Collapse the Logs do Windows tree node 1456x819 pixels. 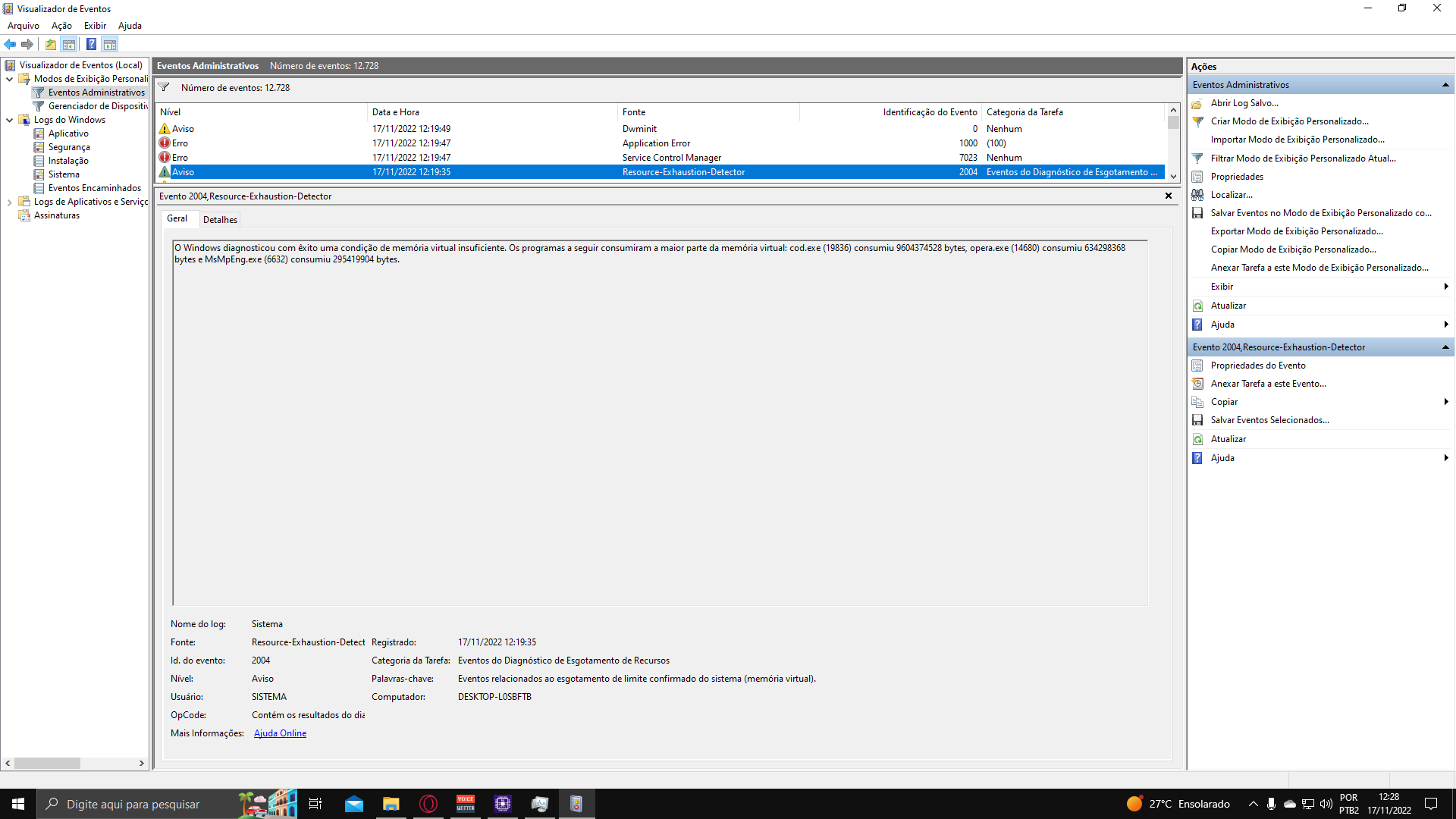9,120
